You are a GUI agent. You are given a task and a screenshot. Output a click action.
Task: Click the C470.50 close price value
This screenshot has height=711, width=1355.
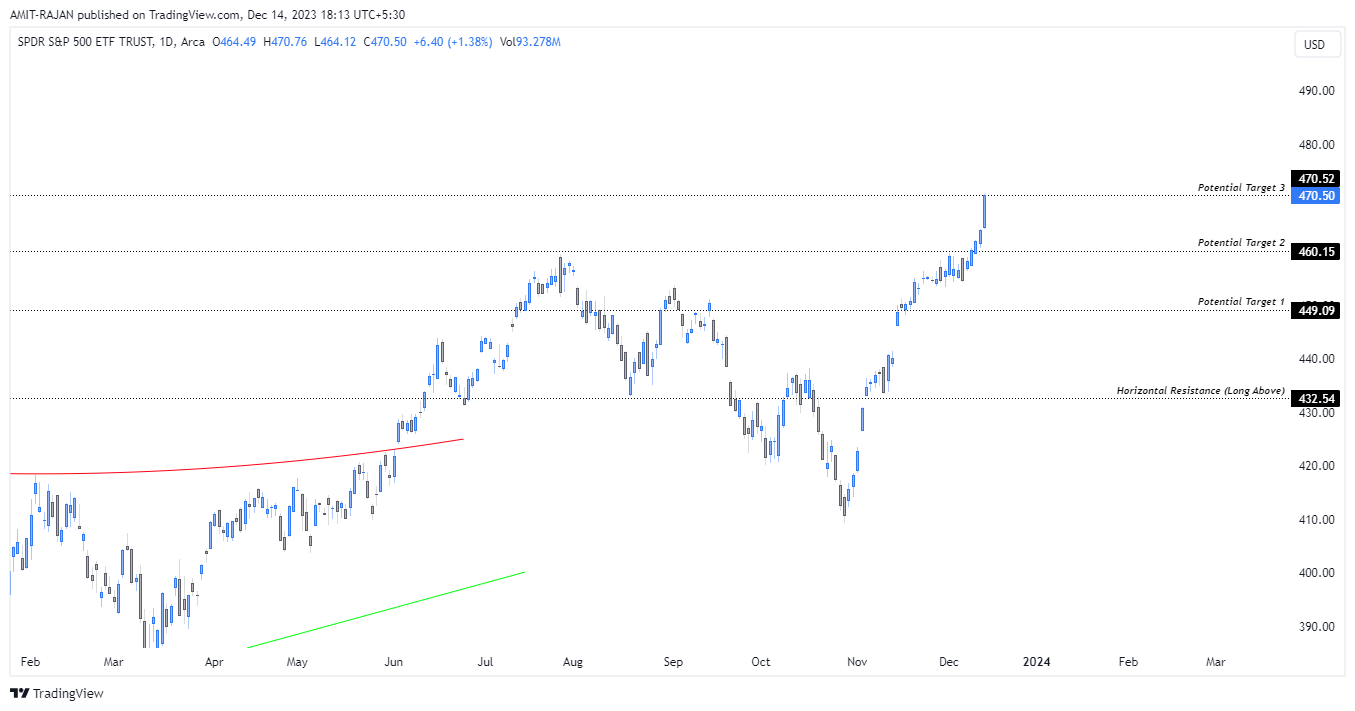click(384, 42)
